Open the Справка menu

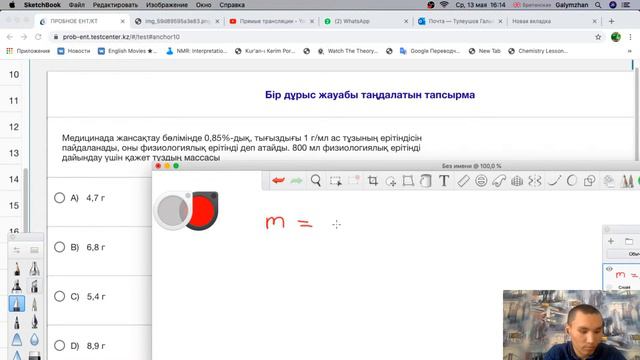(232, 5)
